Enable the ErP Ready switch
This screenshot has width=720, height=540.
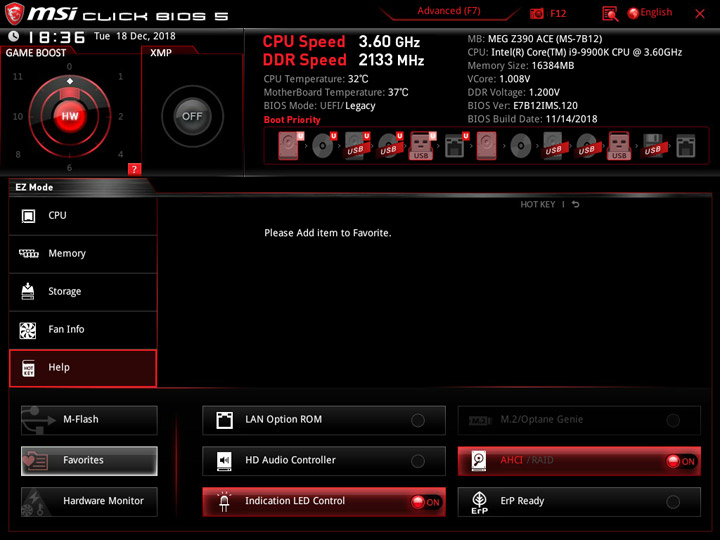[x=673, y=502]
